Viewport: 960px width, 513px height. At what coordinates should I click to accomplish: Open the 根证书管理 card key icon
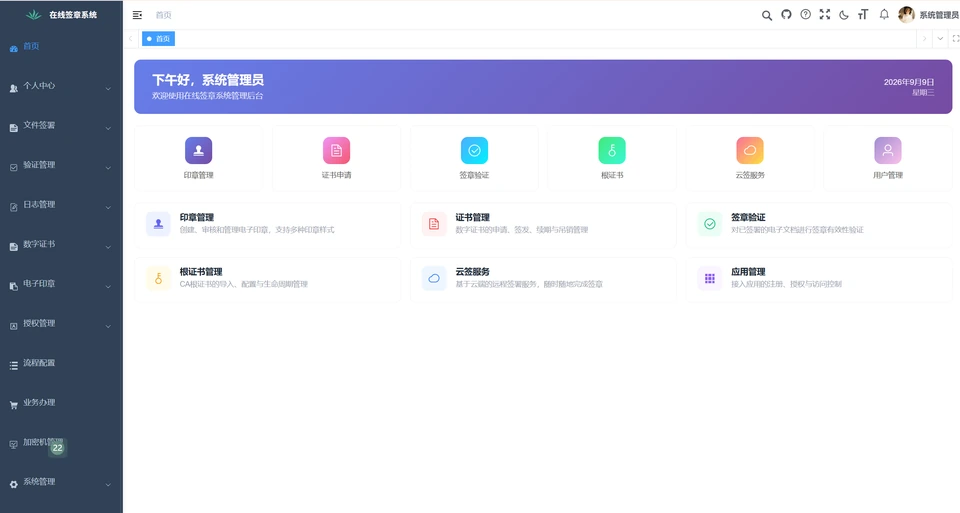[x=158, y=279]
